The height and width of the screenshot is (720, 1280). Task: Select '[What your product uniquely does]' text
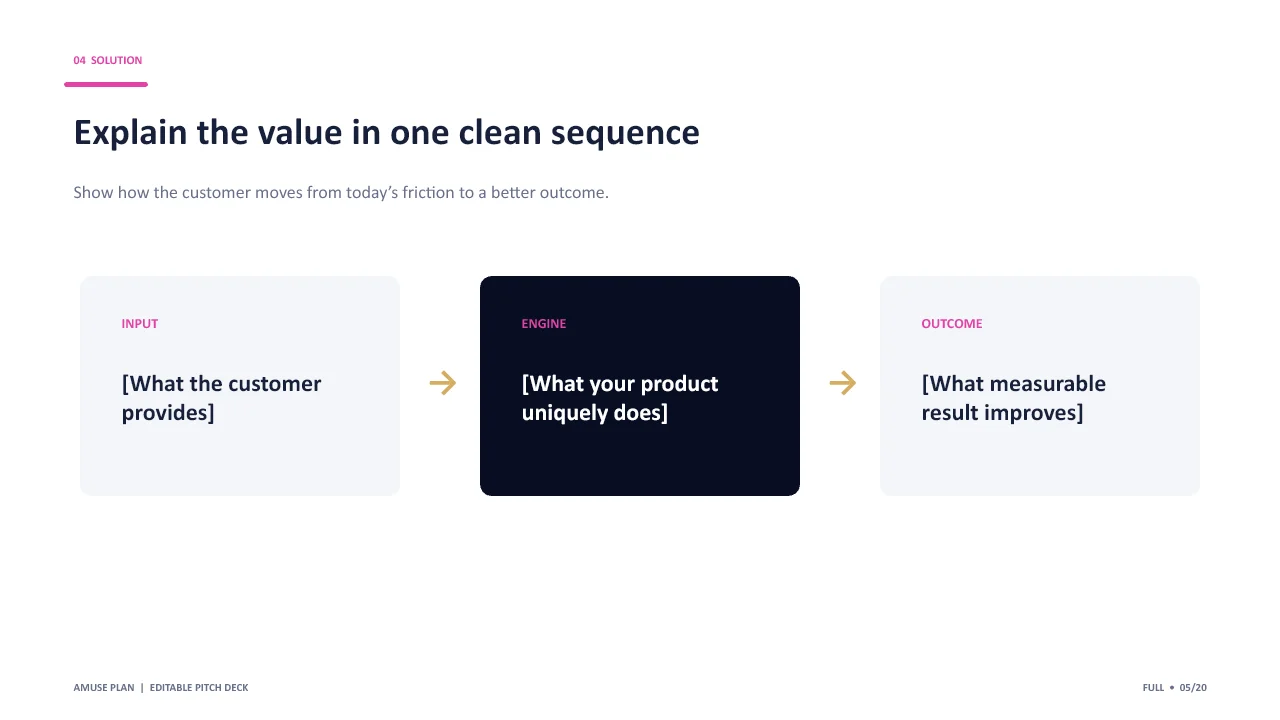coord(620,398)
